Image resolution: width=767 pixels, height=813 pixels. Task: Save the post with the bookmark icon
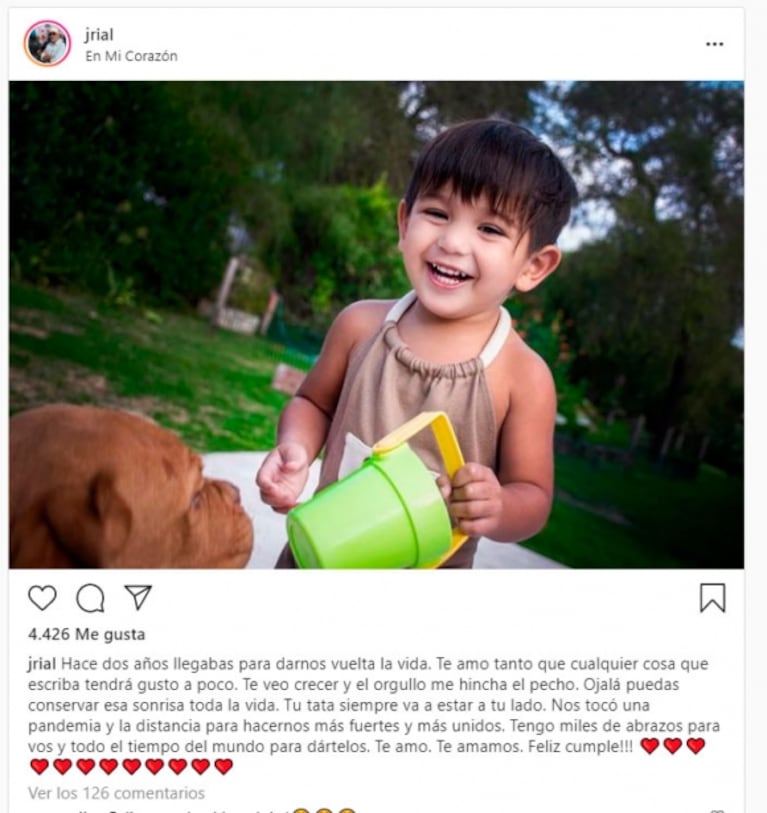pyautogui.click(x=713, y=598)
